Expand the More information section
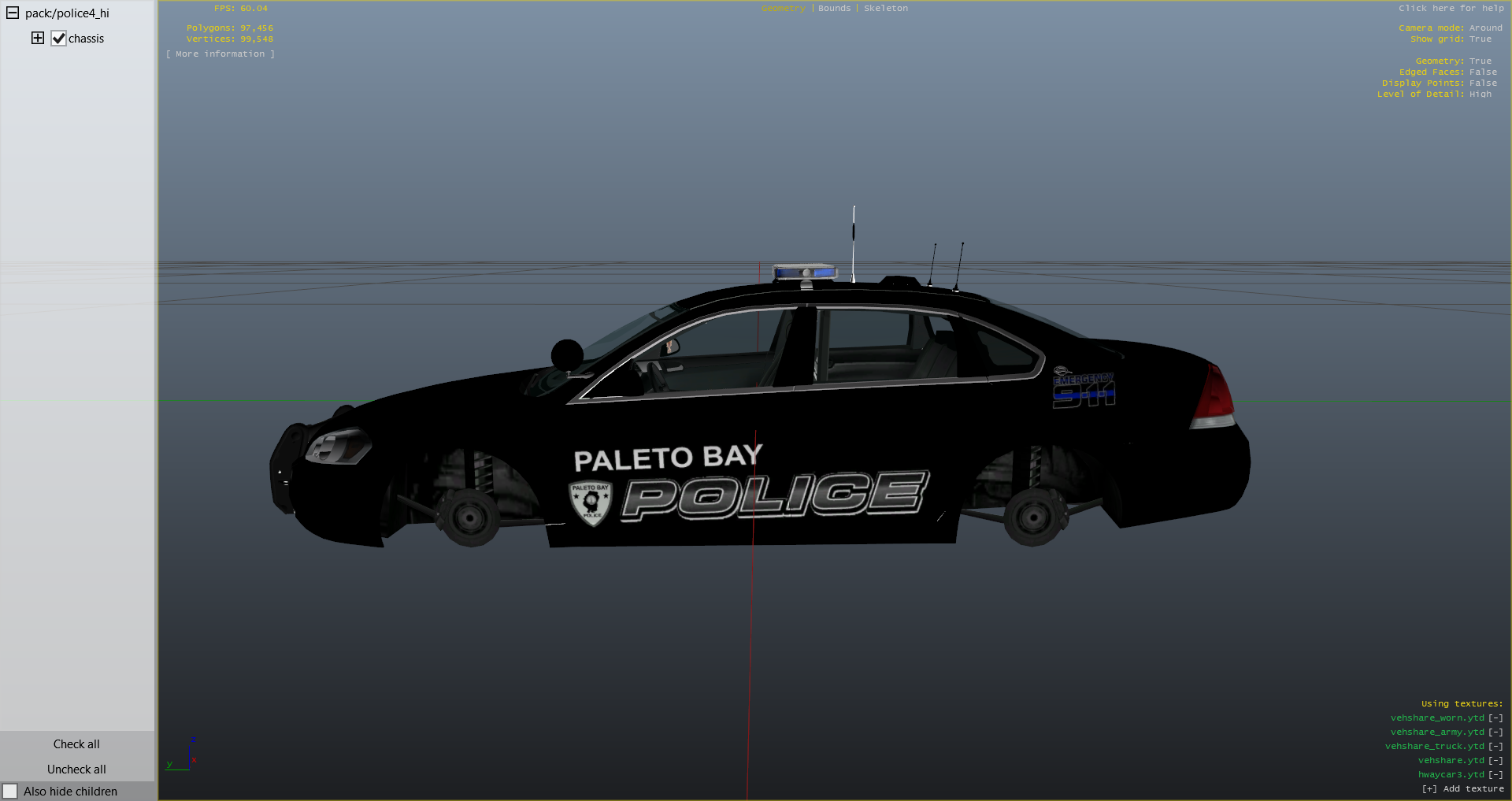 (x=220, y=54)
